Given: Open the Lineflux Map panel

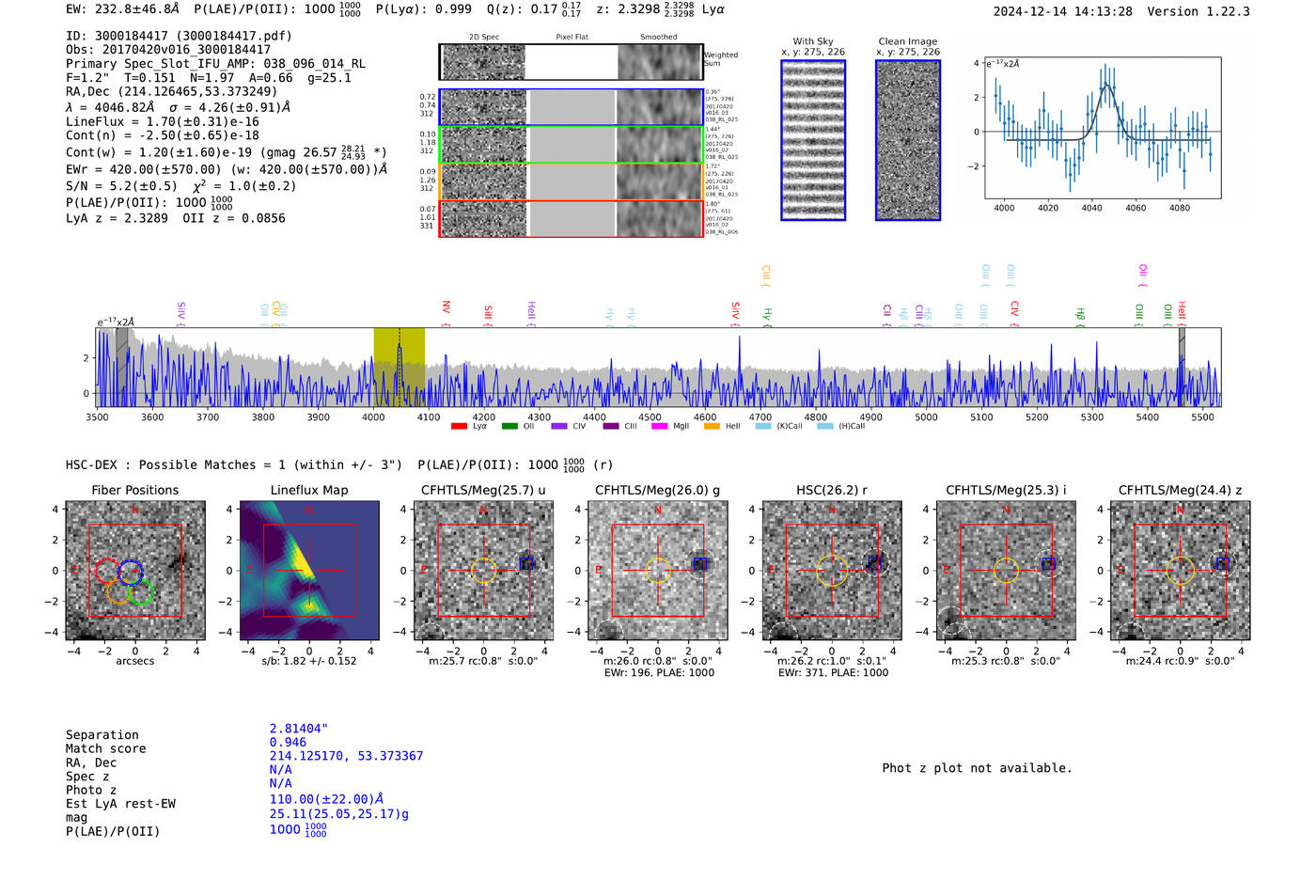Looking at the screenshot, I should (309, 571).
